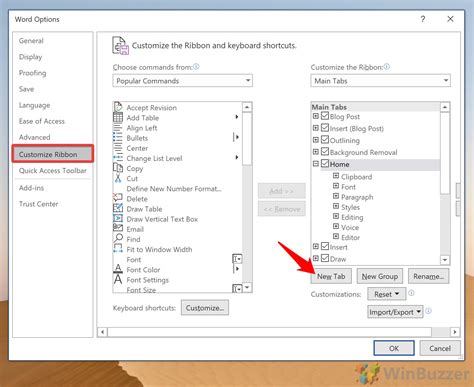The image size is (474, 387).
Task: Click the commands list scrollbar down arrow
Action: point(247,287)
